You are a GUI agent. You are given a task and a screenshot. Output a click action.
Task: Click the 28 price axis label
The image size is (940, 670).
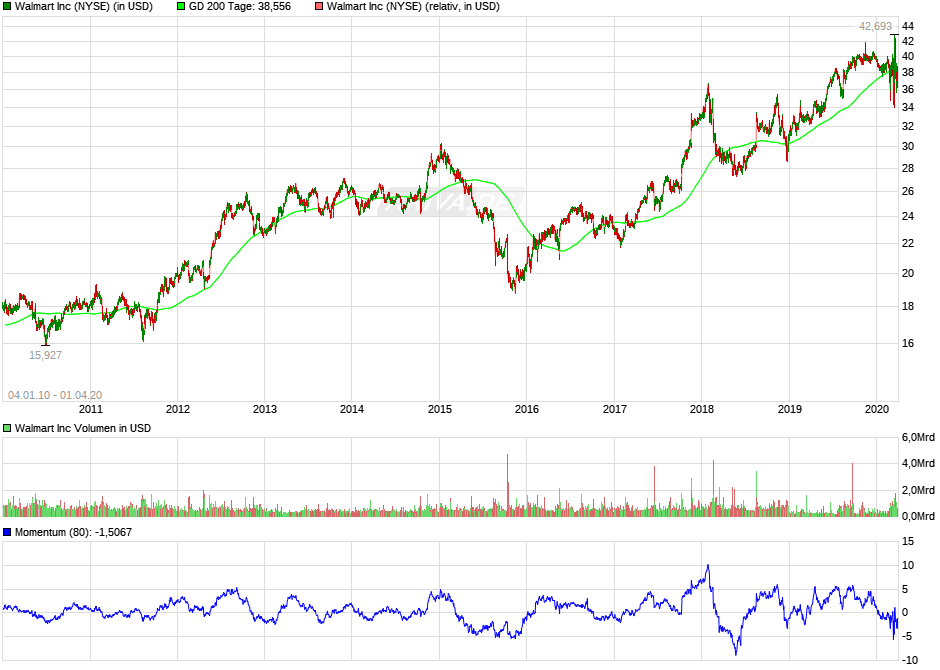coord(908,168)
